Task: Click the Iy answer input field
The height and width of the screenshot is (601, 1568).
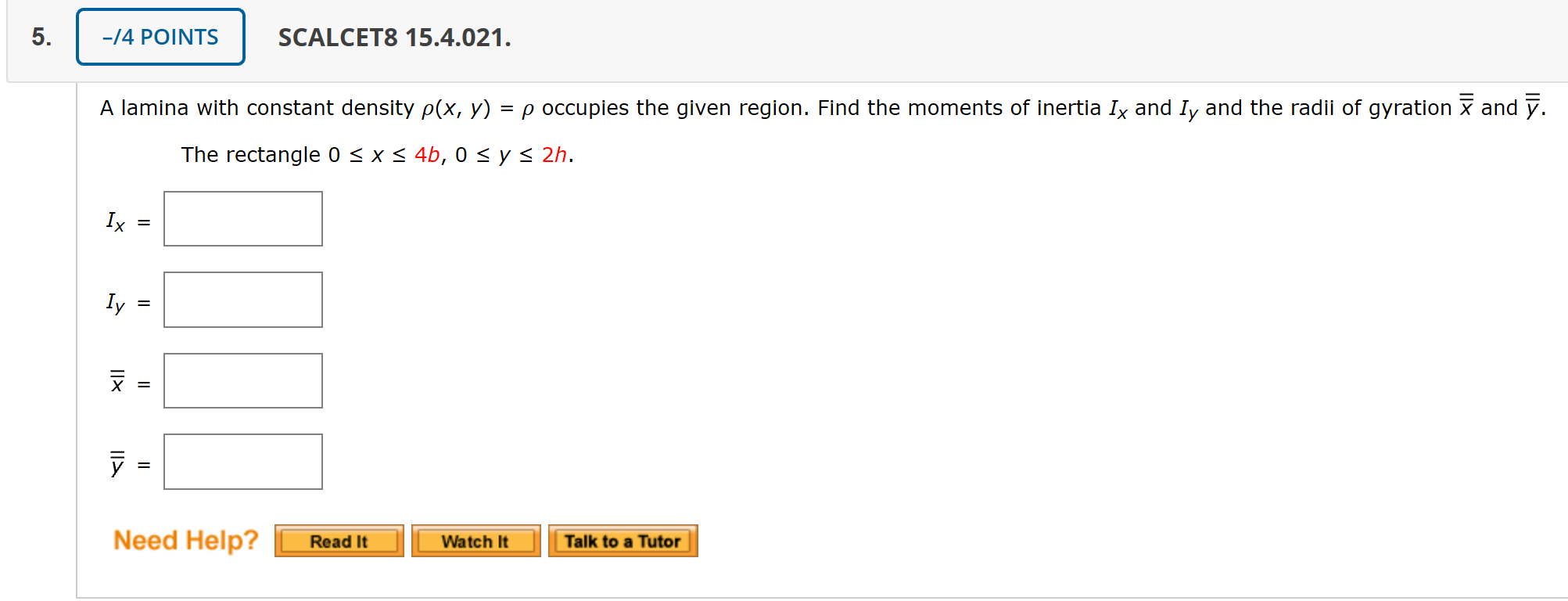Action: coord(242,300)
